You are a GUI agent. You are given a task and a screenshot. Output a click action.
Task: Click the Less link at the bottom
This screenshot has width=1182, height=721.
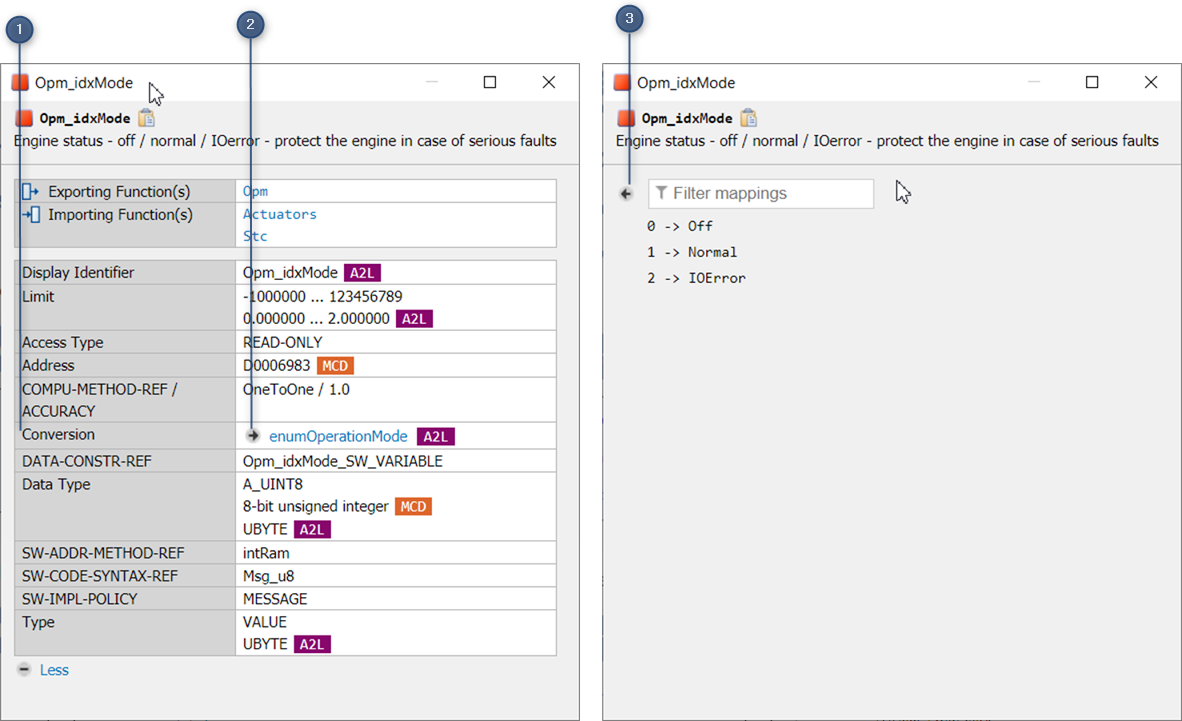[54, 670]
